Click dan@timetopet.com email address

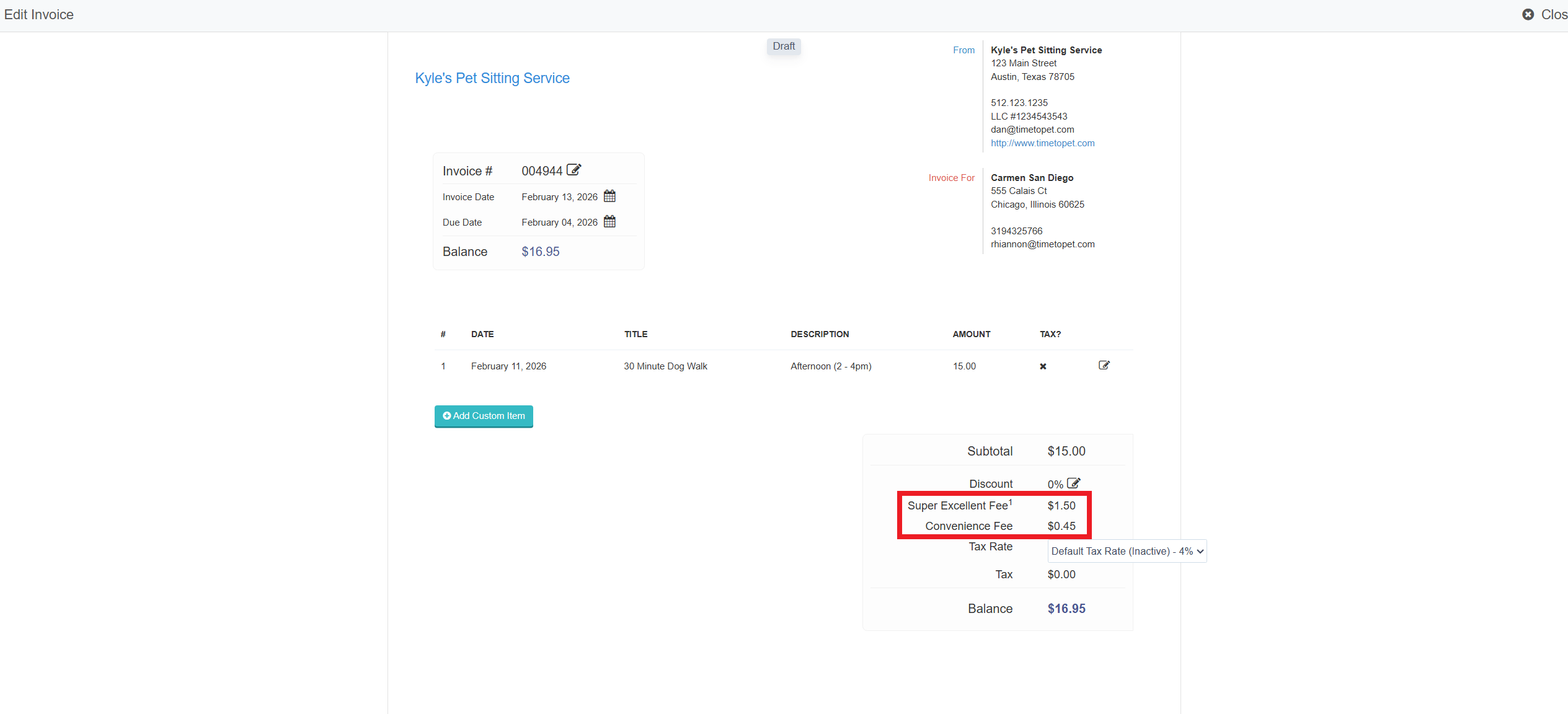tap(1032, 130)
